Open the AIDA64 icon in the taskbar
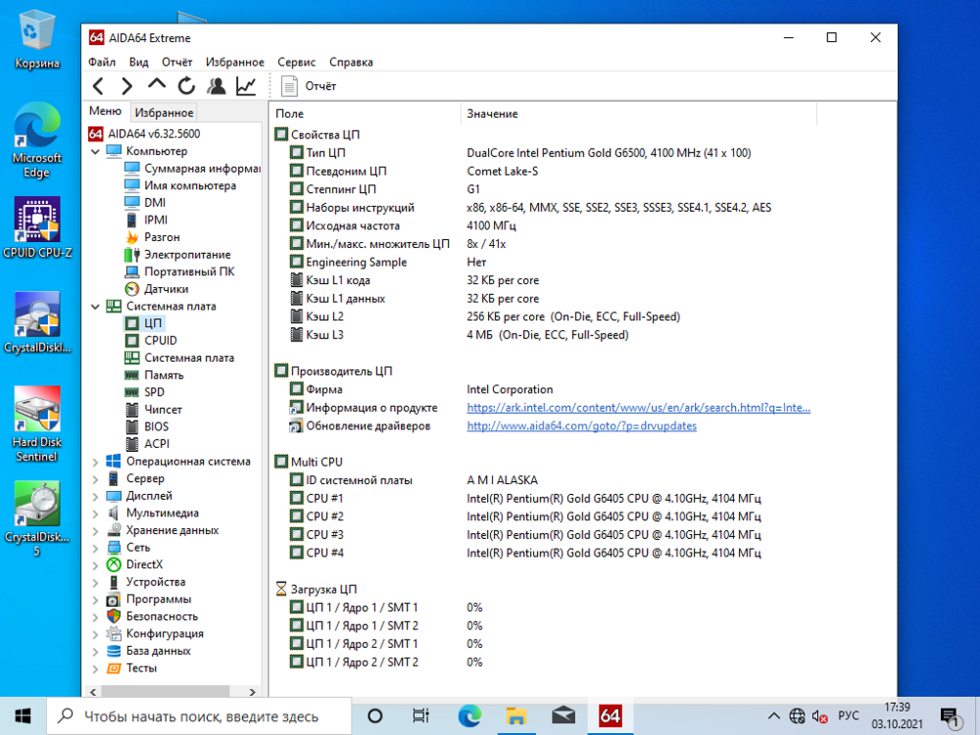 tap(610, 716)
